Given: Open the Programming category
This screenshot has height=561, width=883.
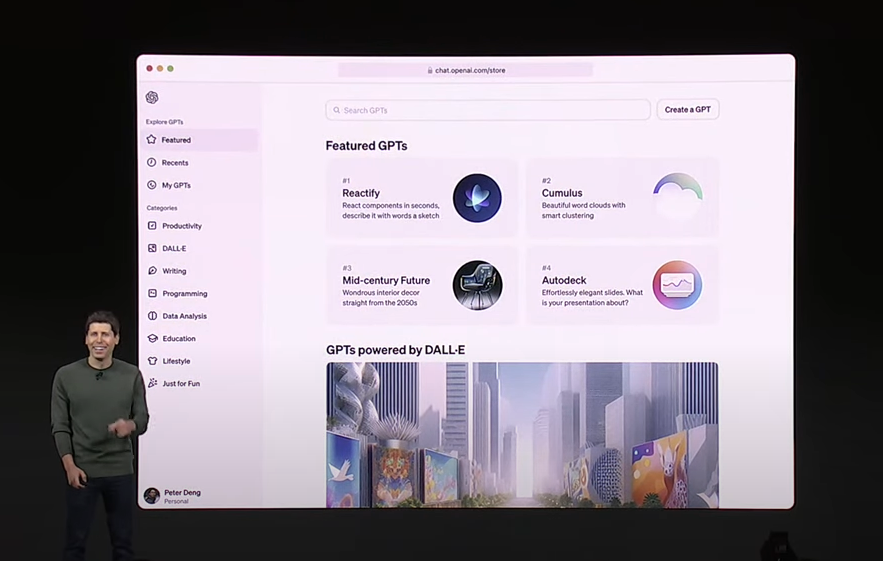Looking at the screenshot, I should 184,294.
